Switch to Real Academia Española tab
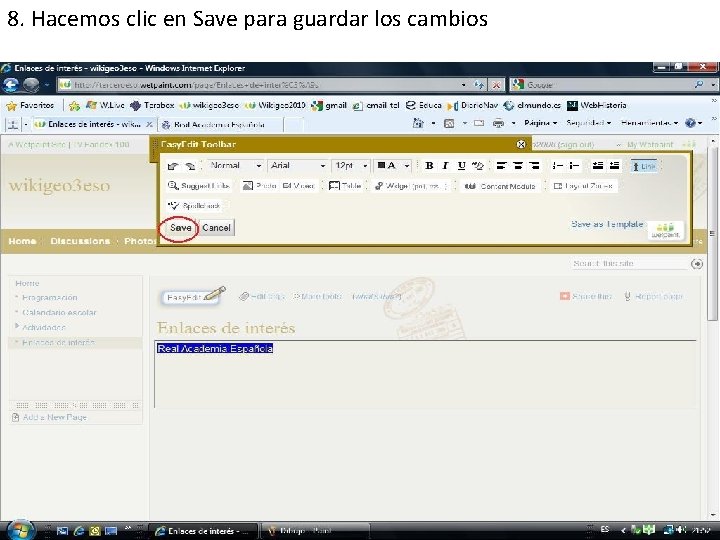This screenshot has height=540, width=720. point(220,125)
